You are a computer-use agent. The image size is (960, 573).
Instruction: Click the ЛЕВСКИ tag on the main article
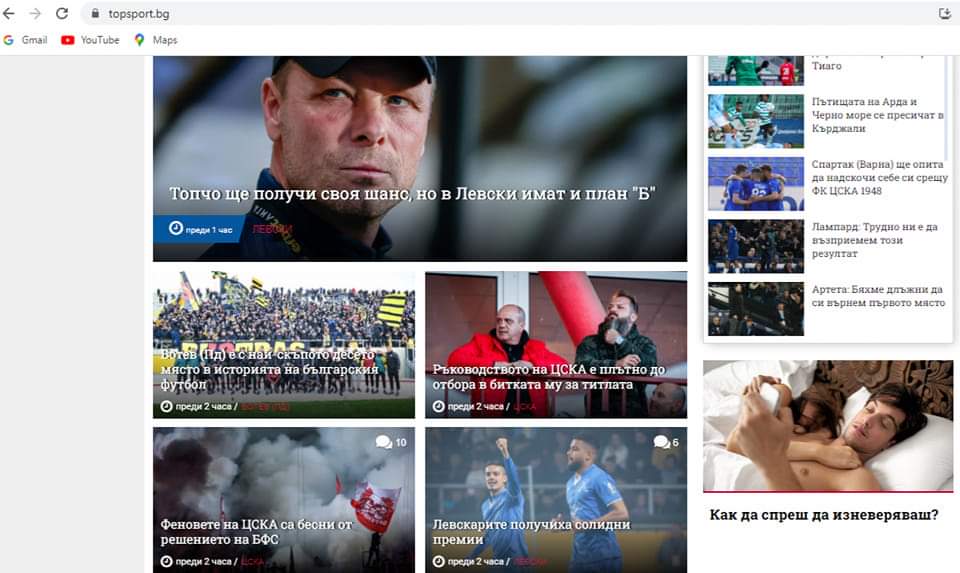point(272,230)
